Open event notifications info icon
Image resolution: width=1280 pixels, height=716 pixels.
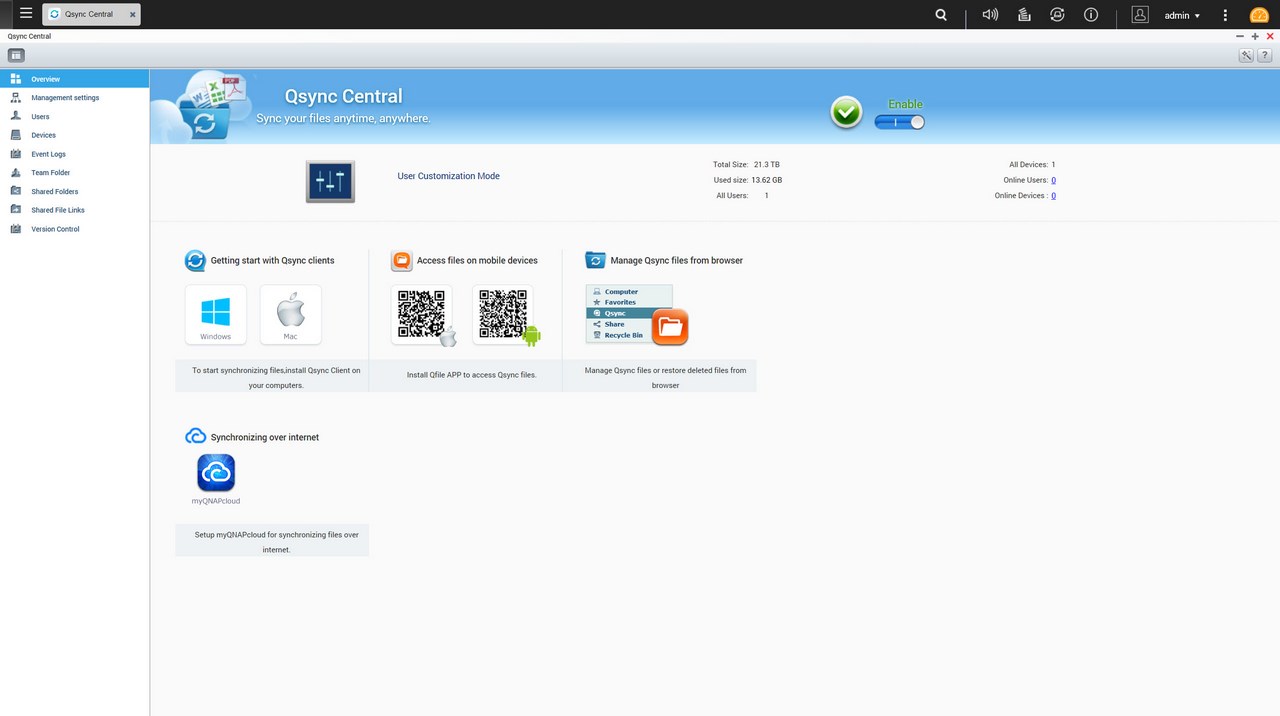tap(1091, 15)
